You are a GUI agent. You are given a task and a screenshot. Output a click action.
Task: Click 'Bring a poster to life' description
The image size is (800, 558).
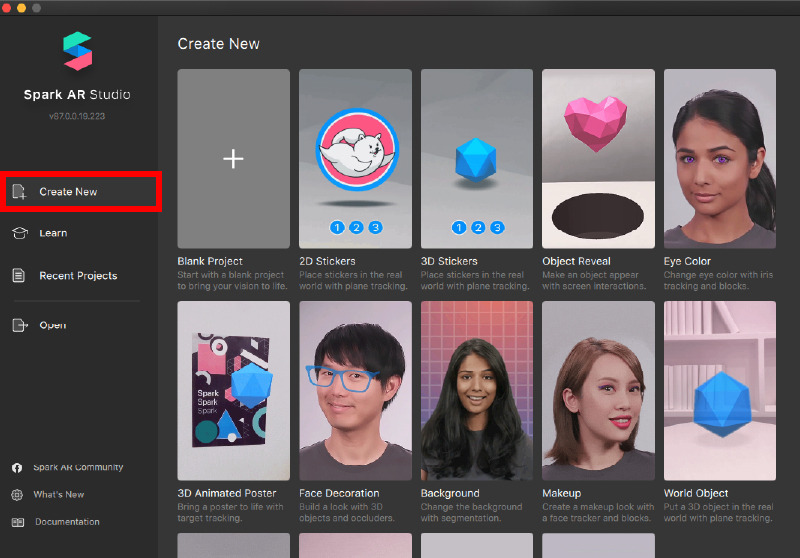pos(230,513)
